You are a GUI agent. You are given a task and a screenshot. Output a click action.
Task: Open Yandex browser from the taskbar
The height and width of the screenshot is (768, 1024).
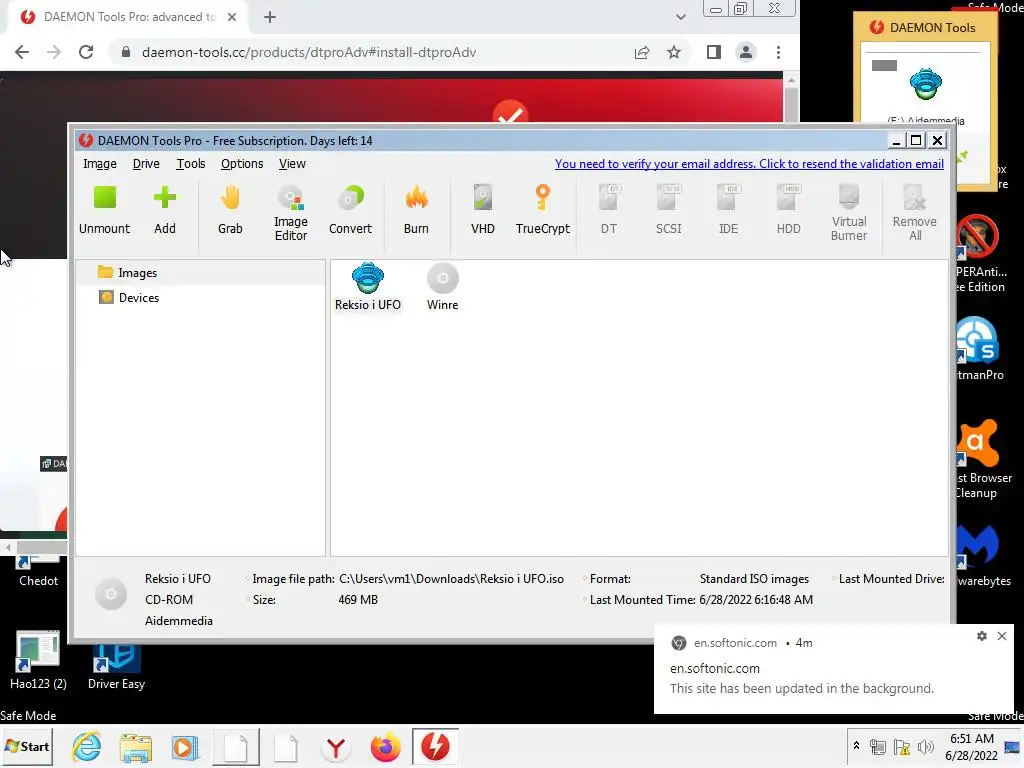[x=336, y=746]
